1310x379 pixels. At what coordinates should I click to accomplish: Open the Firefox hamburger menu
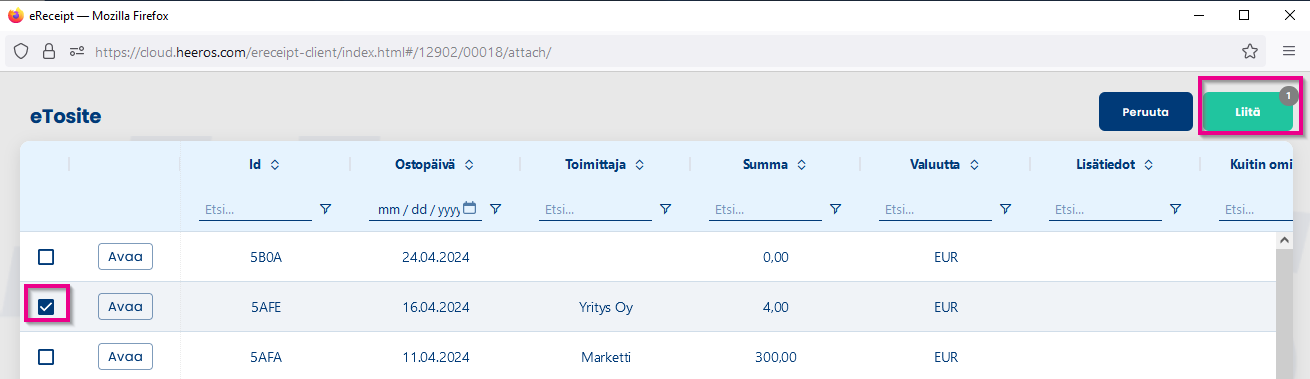point(1289,51)
